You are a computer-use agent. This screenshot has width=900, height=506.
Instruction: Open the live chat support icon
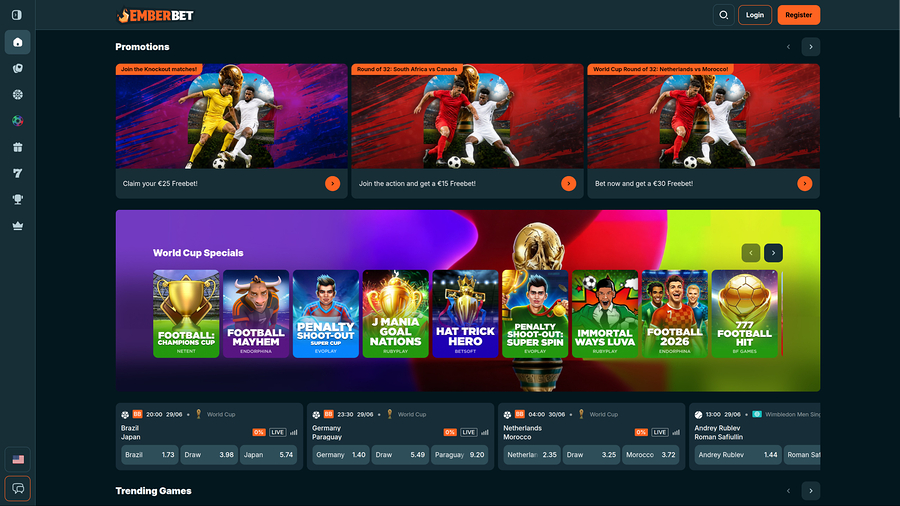click(18, 488)
